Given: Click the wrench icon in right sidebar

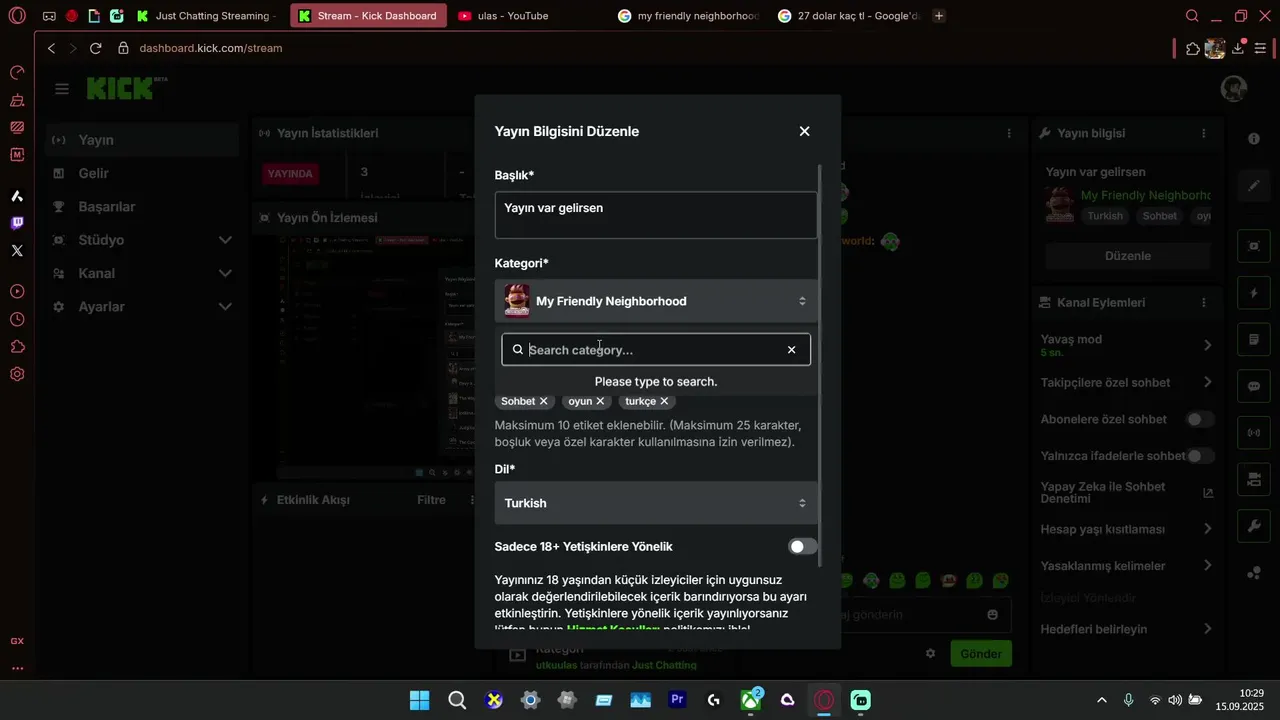Looking at the screenshot, I should tap(1254, 526).
